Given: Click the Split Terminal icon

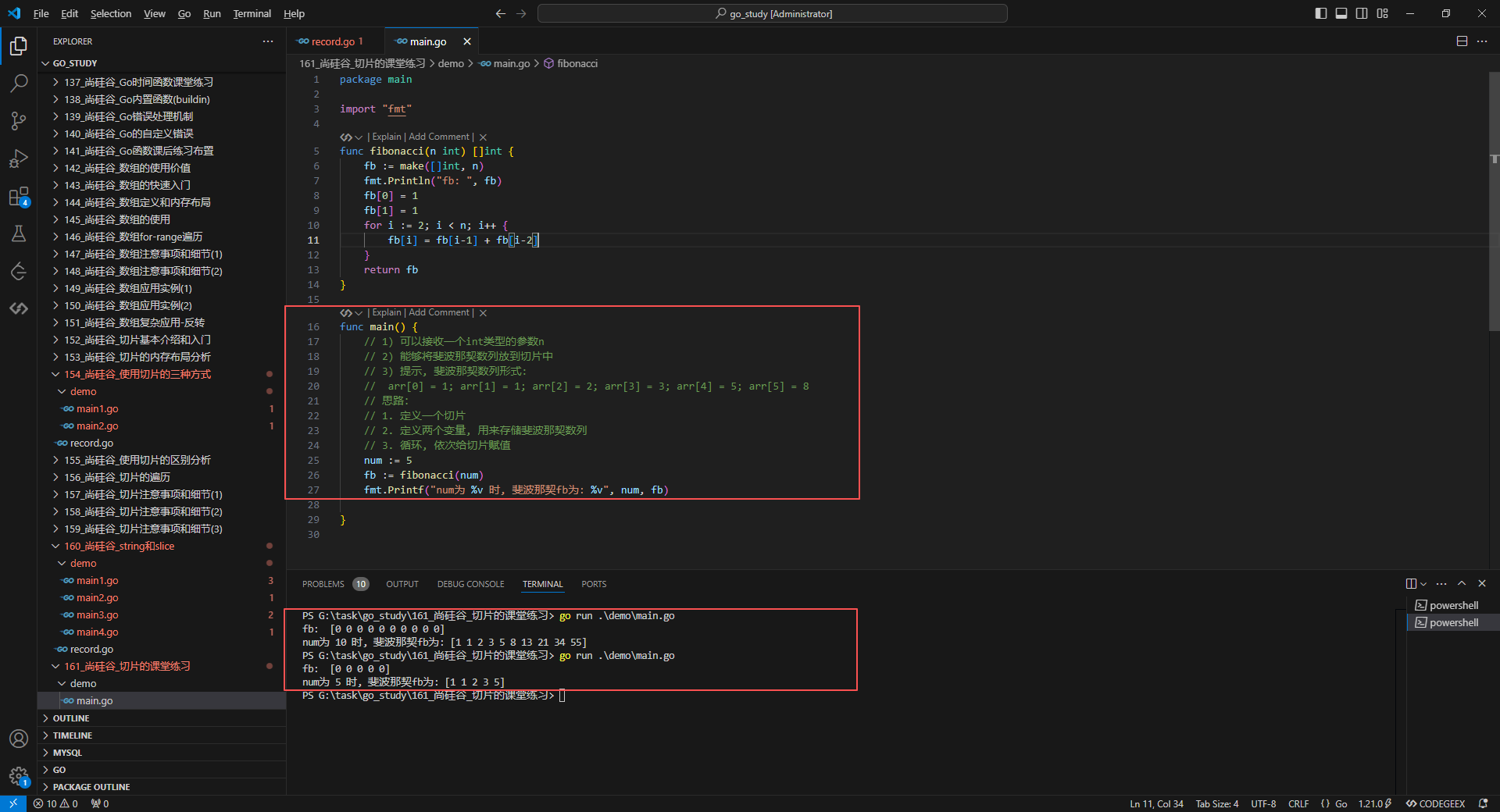Looking at the screenshot, I should pyautogui.click(x=1411, y=584).
